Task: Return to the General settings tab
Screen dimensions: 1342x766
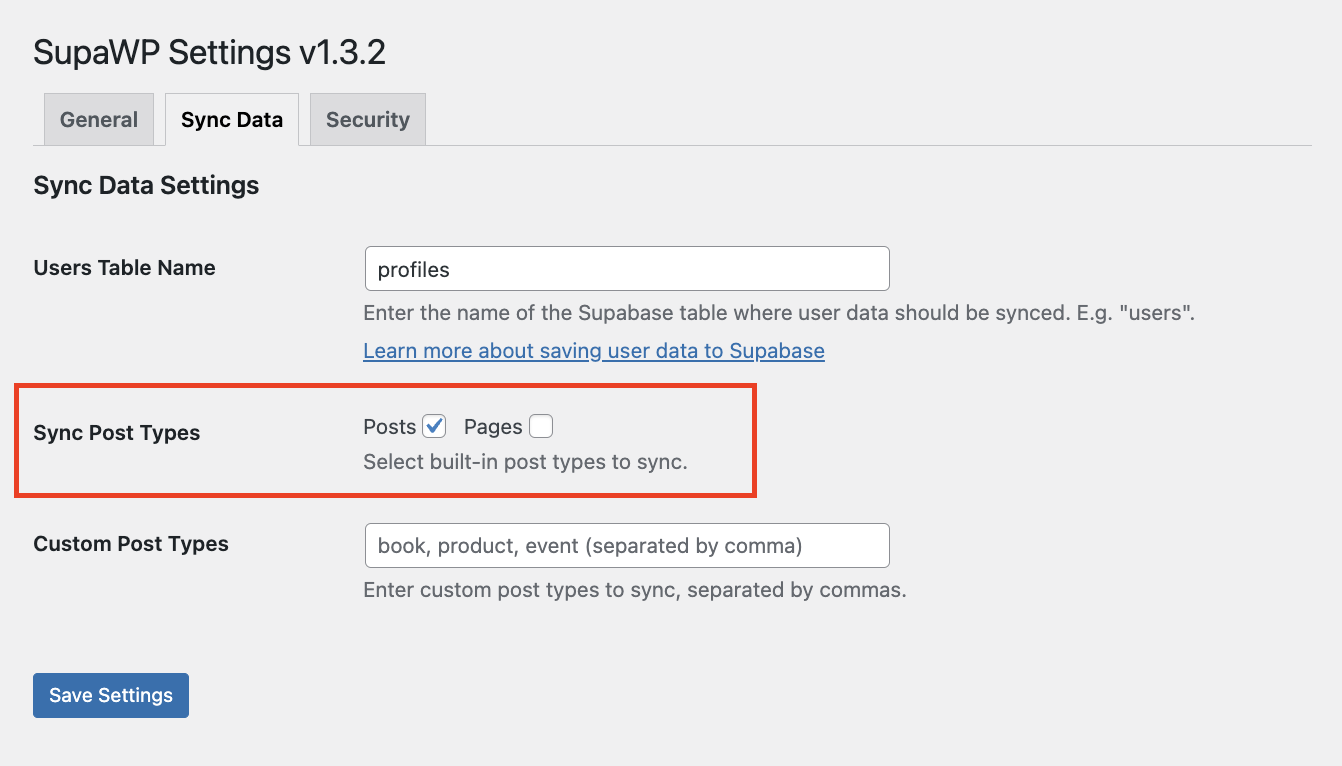Action: (x=98, y=119)
